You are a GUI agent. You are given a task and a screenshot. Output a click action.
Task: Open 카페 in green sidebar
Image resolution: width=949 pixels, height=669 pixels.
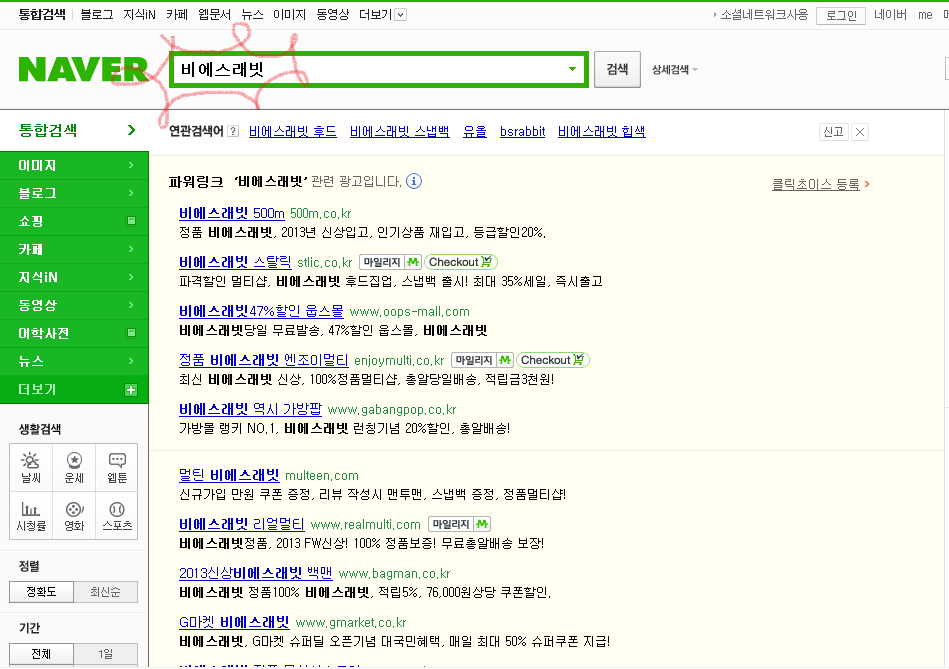[74, 249]
